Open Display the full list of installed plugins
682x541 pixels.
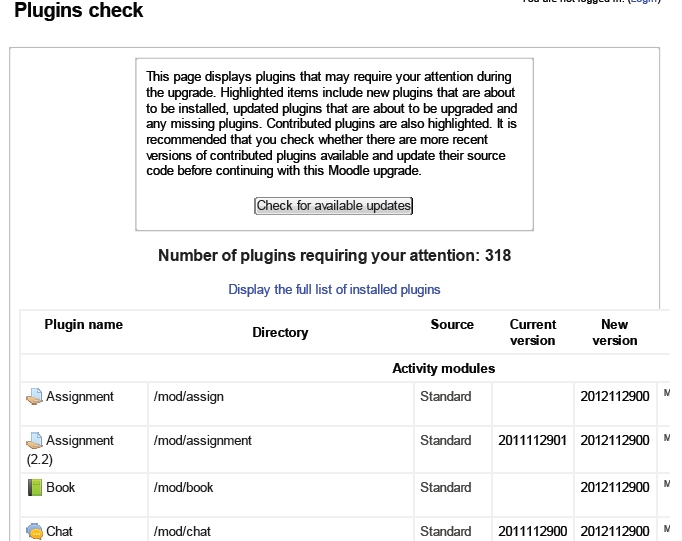point(334,290)
